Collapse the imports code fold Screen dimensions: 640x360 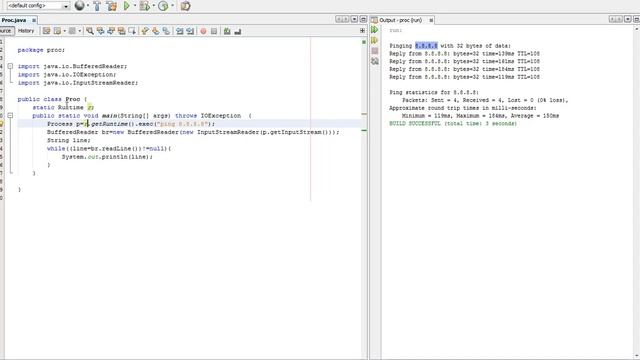(x=10, y=66)
